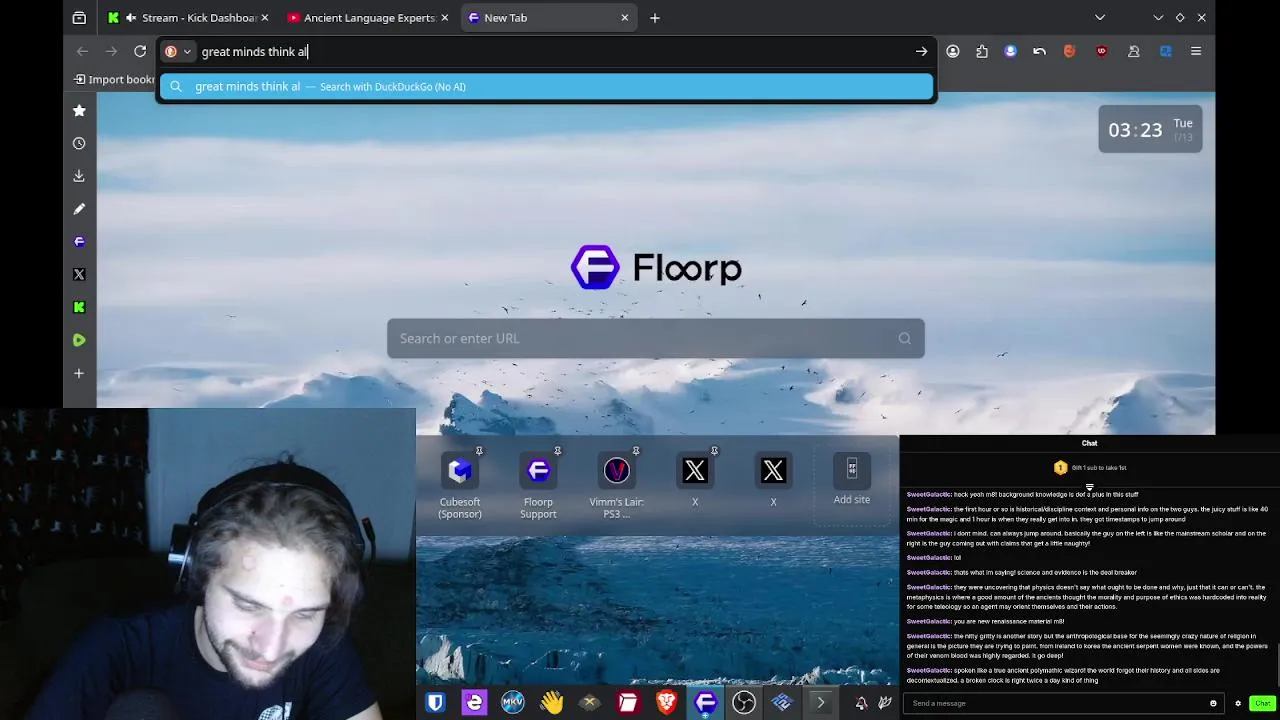The height and width of the screenshot is (720, 1280).
Task: Open the Extensions puzzle icon
Action: 982,51
